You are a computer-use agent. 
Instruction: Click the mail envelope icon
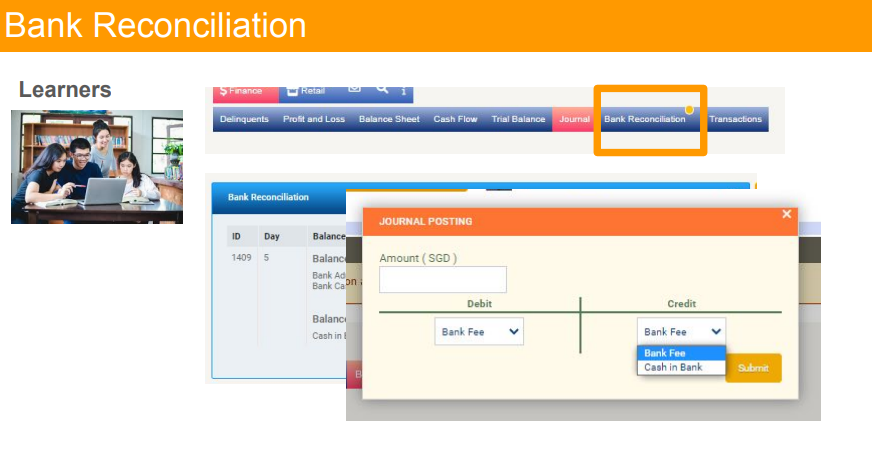[354, 90]
